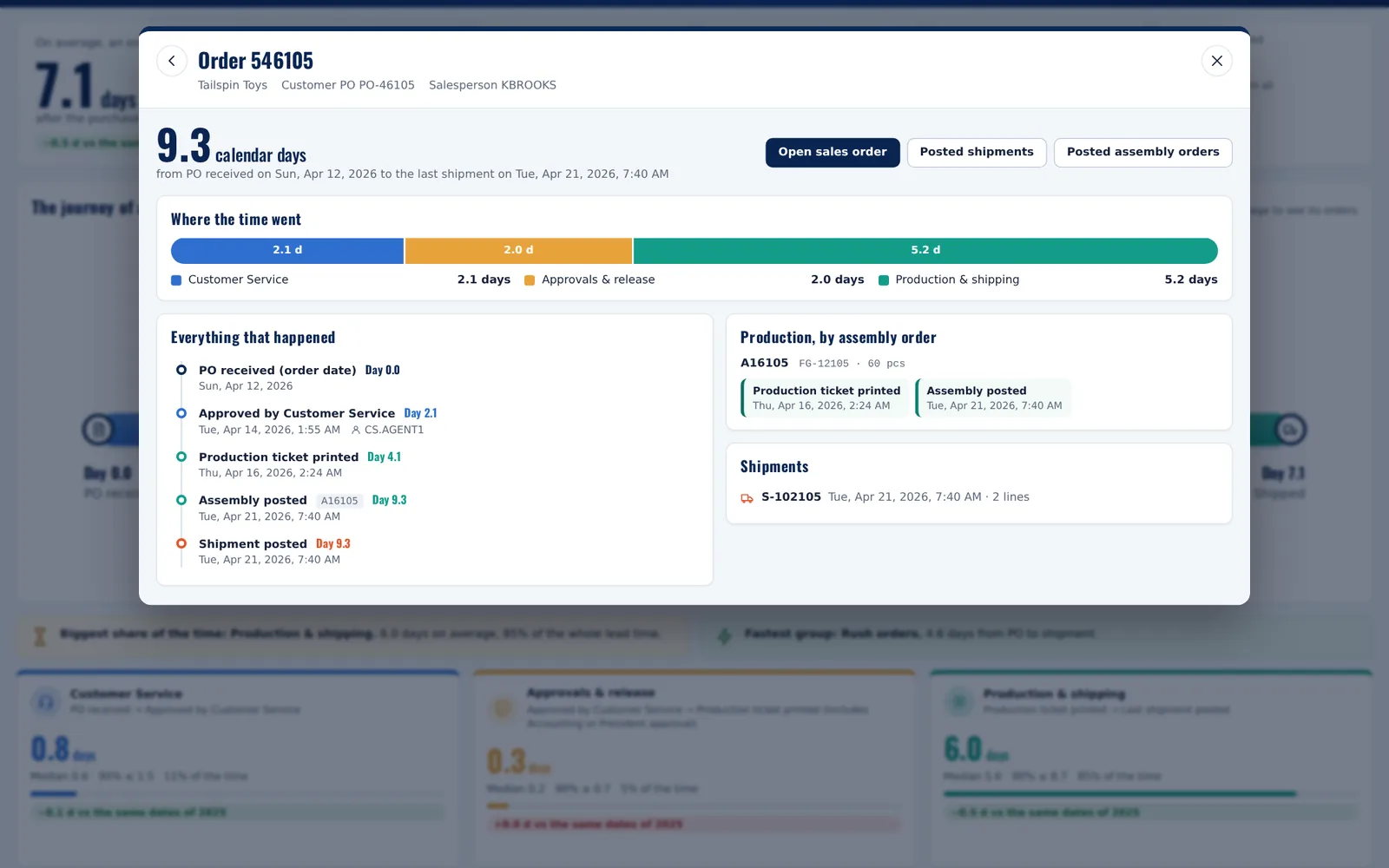Screen dimensions: 1389x868
Task: Click assembly order A16105 in Production panel
Action: click(x=764, y=363)
